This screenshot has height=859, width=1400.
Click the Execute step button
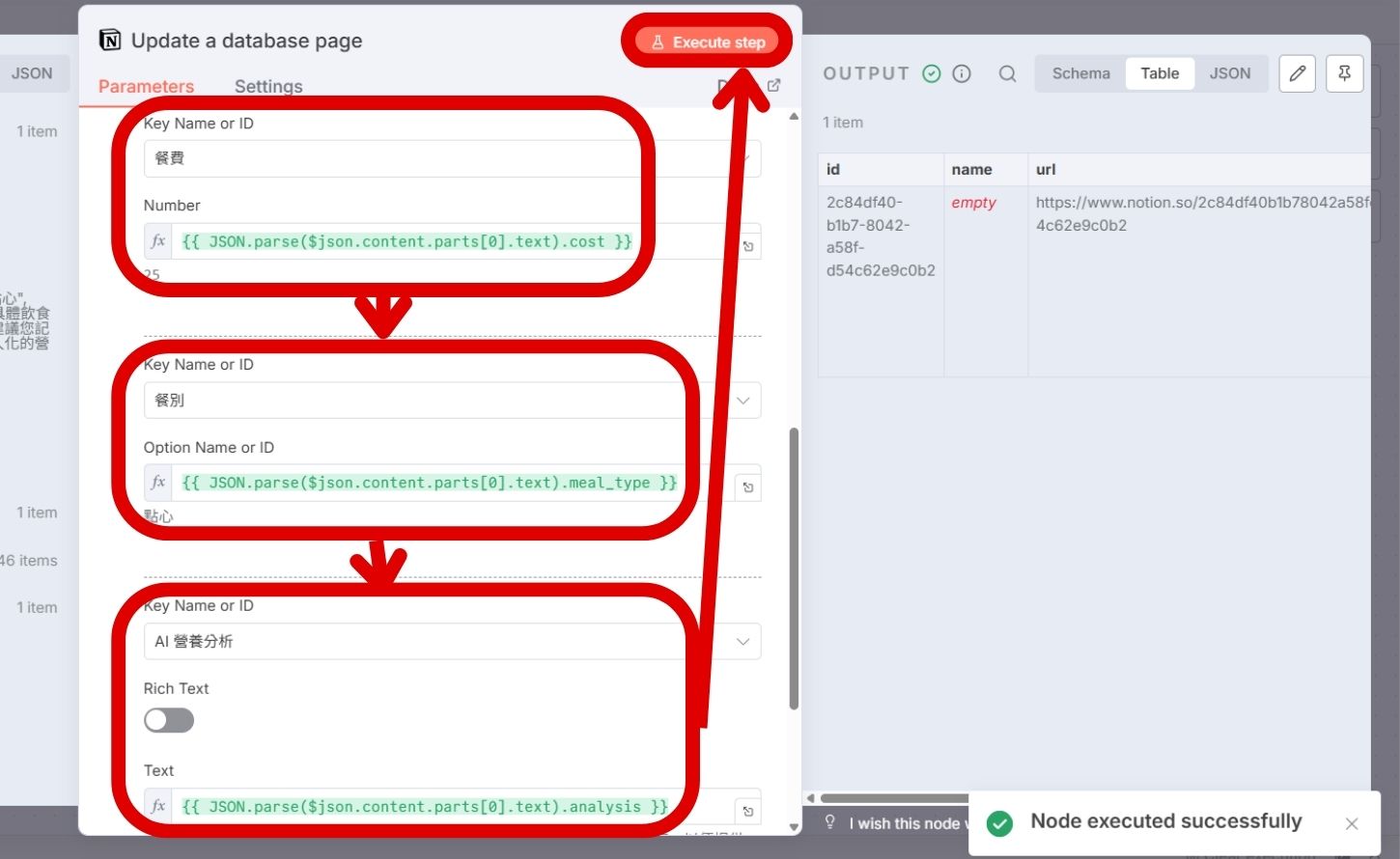(708, 42)
